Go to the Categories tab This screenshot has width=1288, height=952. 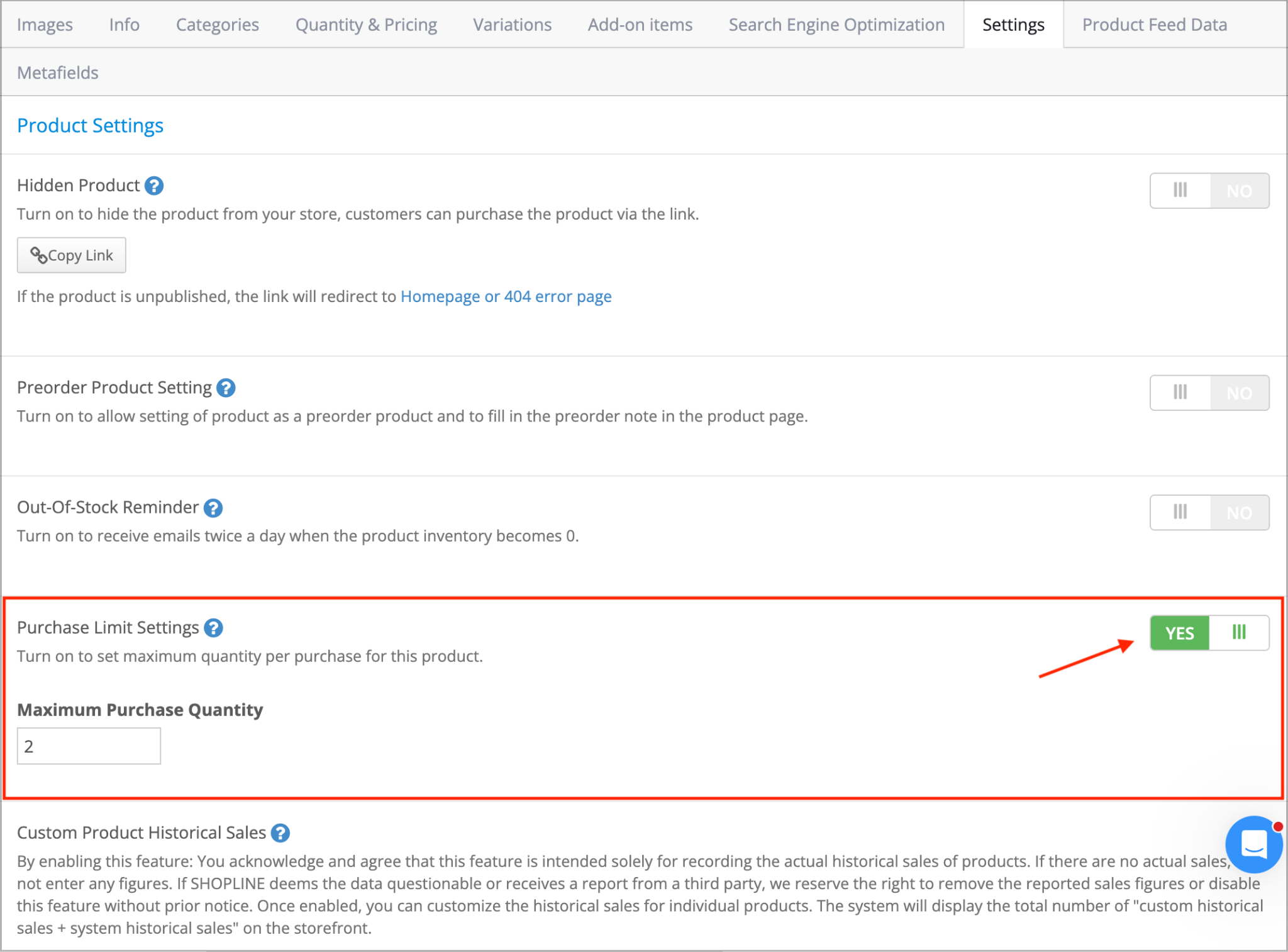[x=217, y=25]
